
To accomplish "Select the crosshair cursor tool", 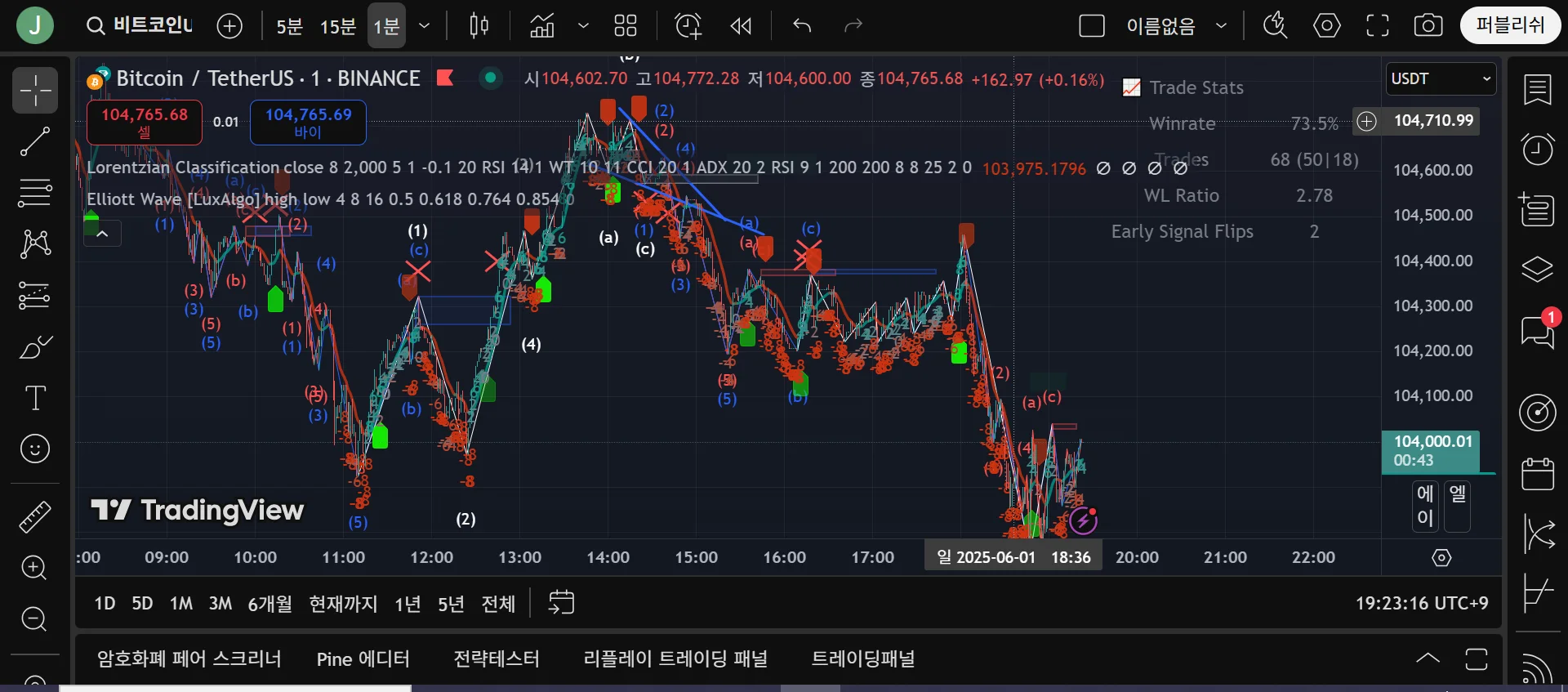I will tap(35, 90).
